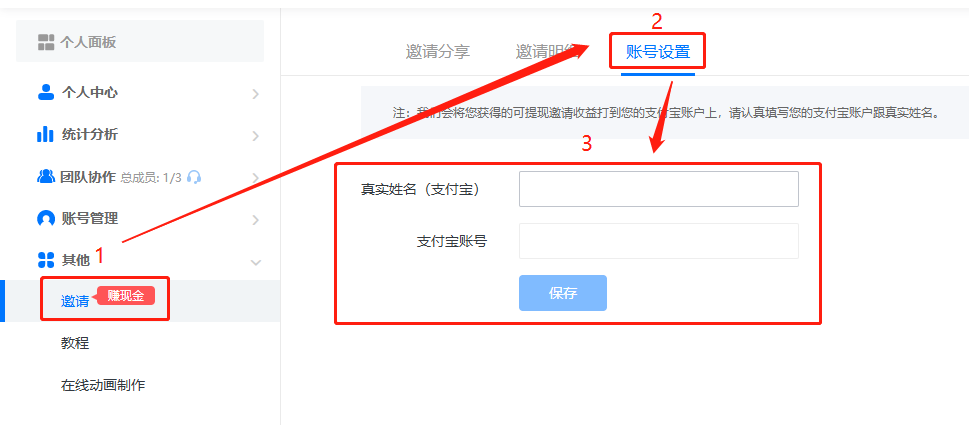The image size is (969, 425).
Task: Click the 赚现金 red badge
Action: pyautogui.click(x=125, y=296)
